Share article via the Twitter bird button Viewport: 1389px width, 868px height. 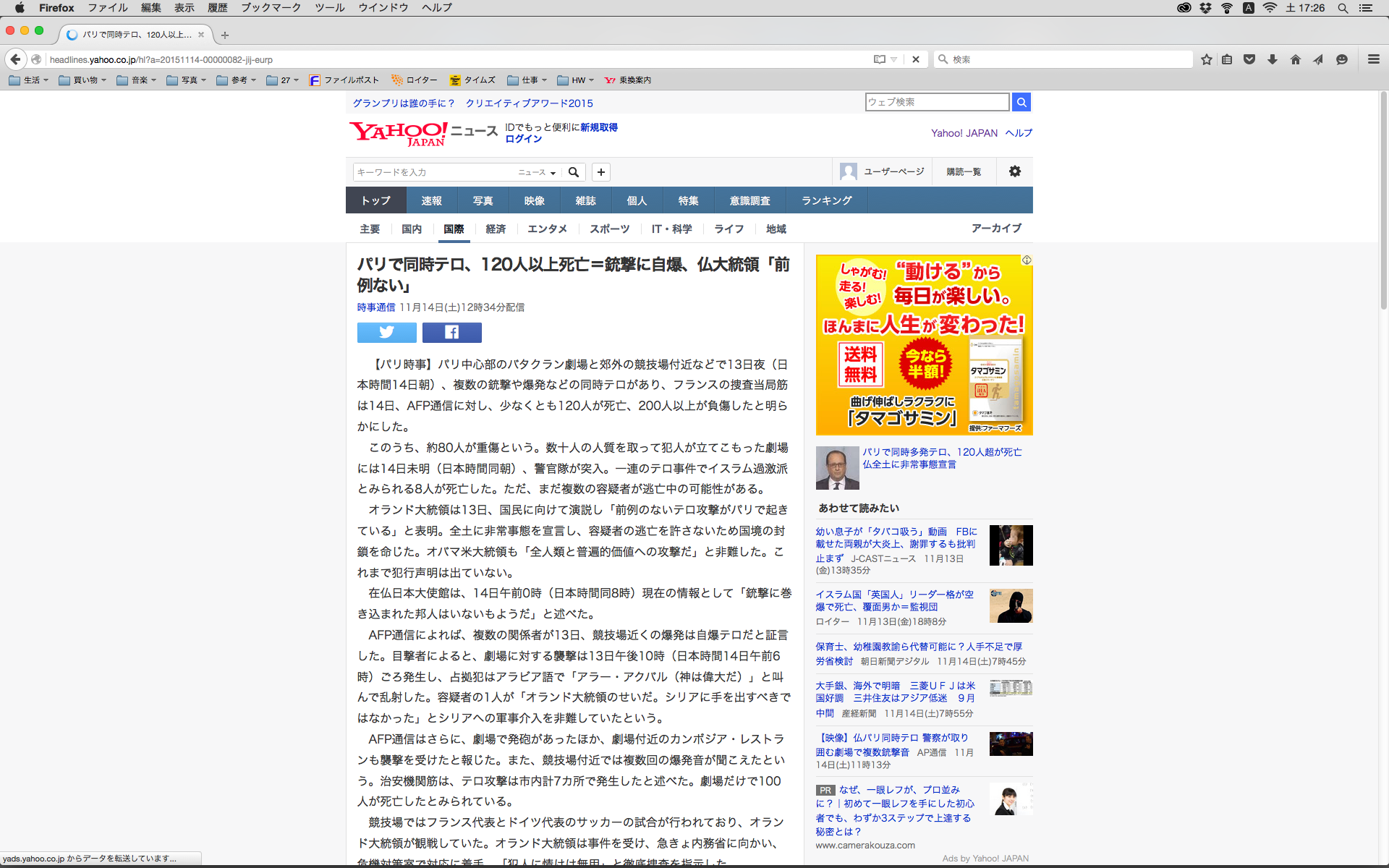point(386,332)
